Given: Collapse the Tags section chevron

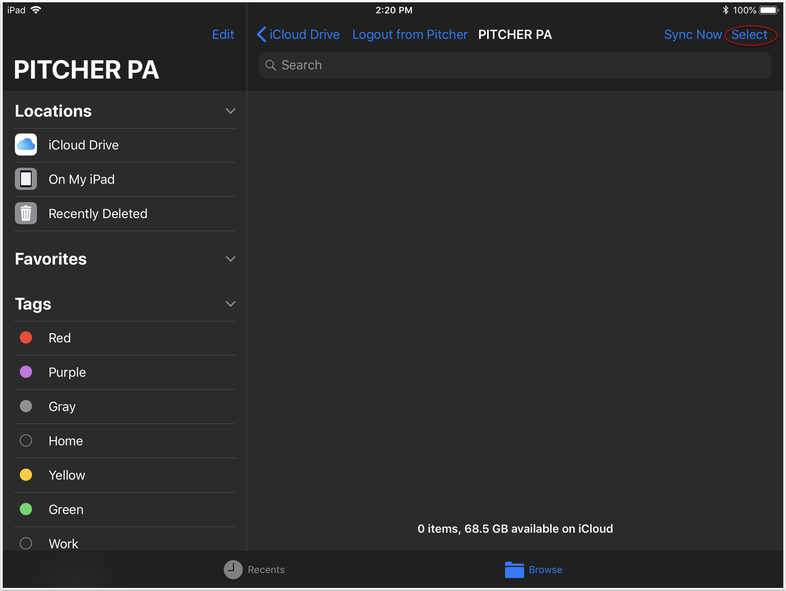Looking at the screenshot, I should point(230,304).
